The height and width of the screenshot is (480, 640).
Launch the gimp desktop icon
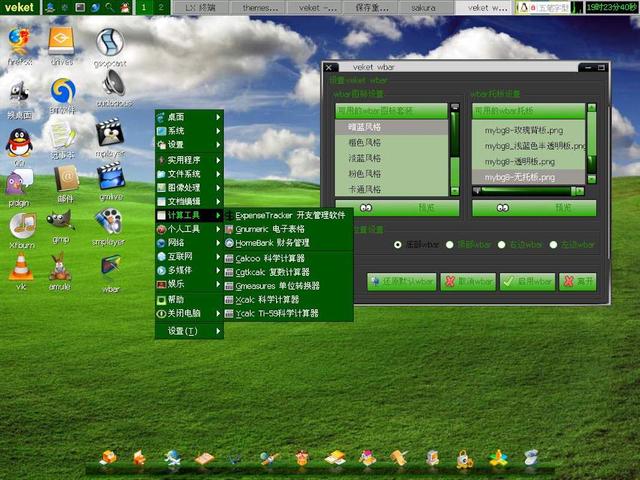click(61, 221)
